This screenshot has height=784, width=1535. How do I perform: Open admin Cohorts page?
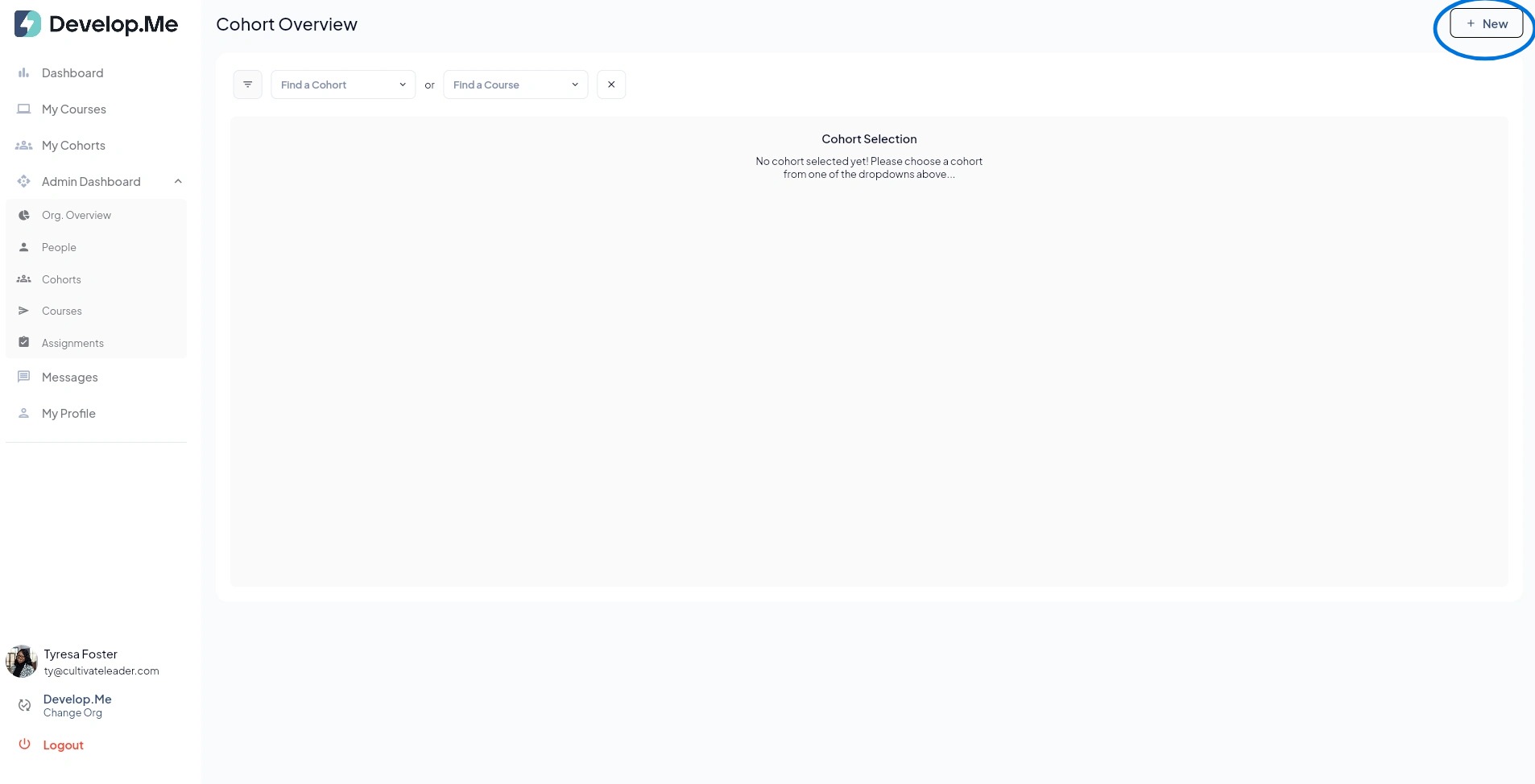61,279
